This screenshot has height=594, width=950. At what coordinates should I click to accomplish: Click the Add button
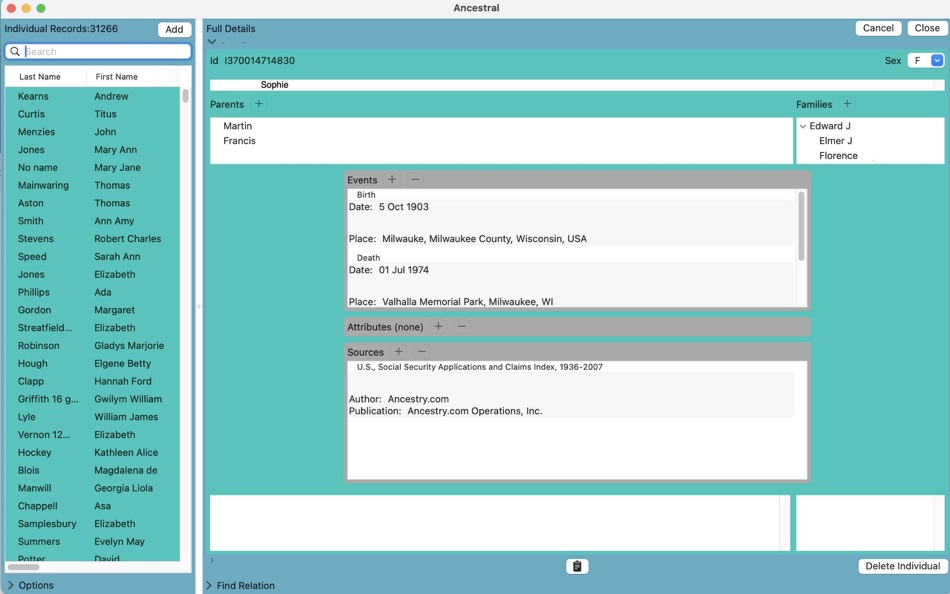[174, 29]
